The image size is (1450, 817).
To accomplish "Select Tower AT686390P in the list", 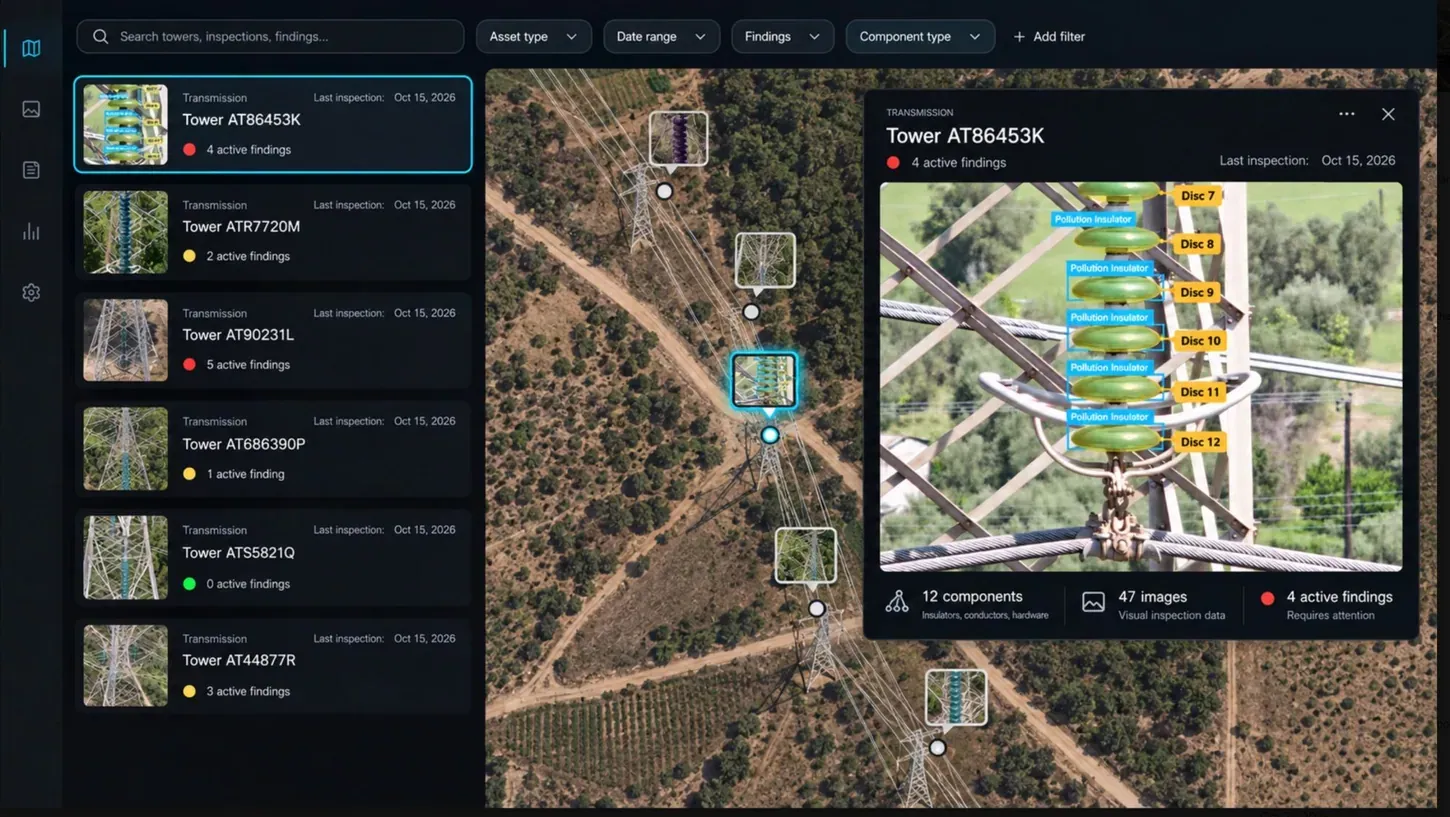I will pos(273,449).
